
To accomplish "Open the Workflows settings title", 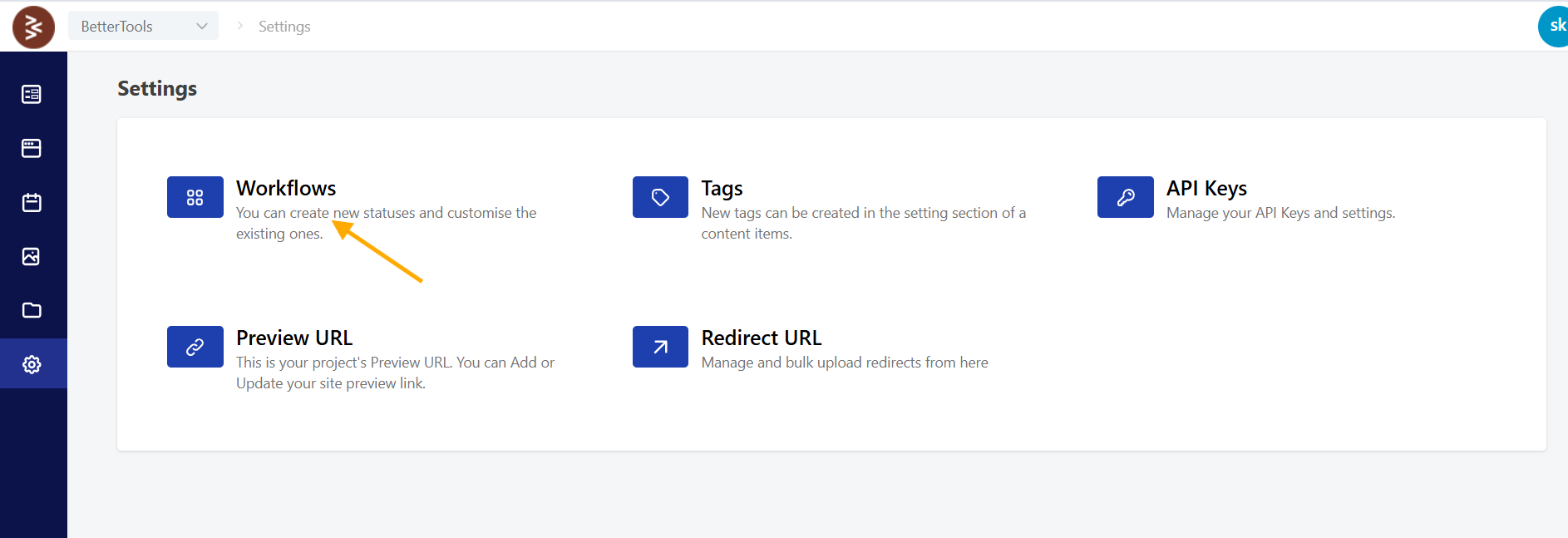I will 286,188.
